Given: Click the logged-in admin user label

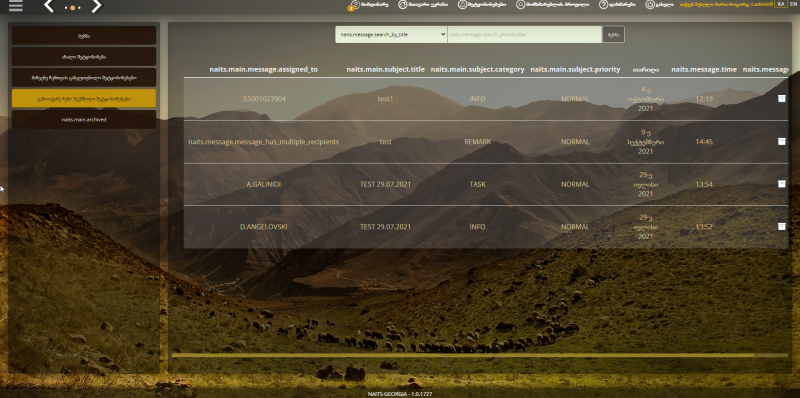Looking at the screenshot, I should click(x=726, y=4).
